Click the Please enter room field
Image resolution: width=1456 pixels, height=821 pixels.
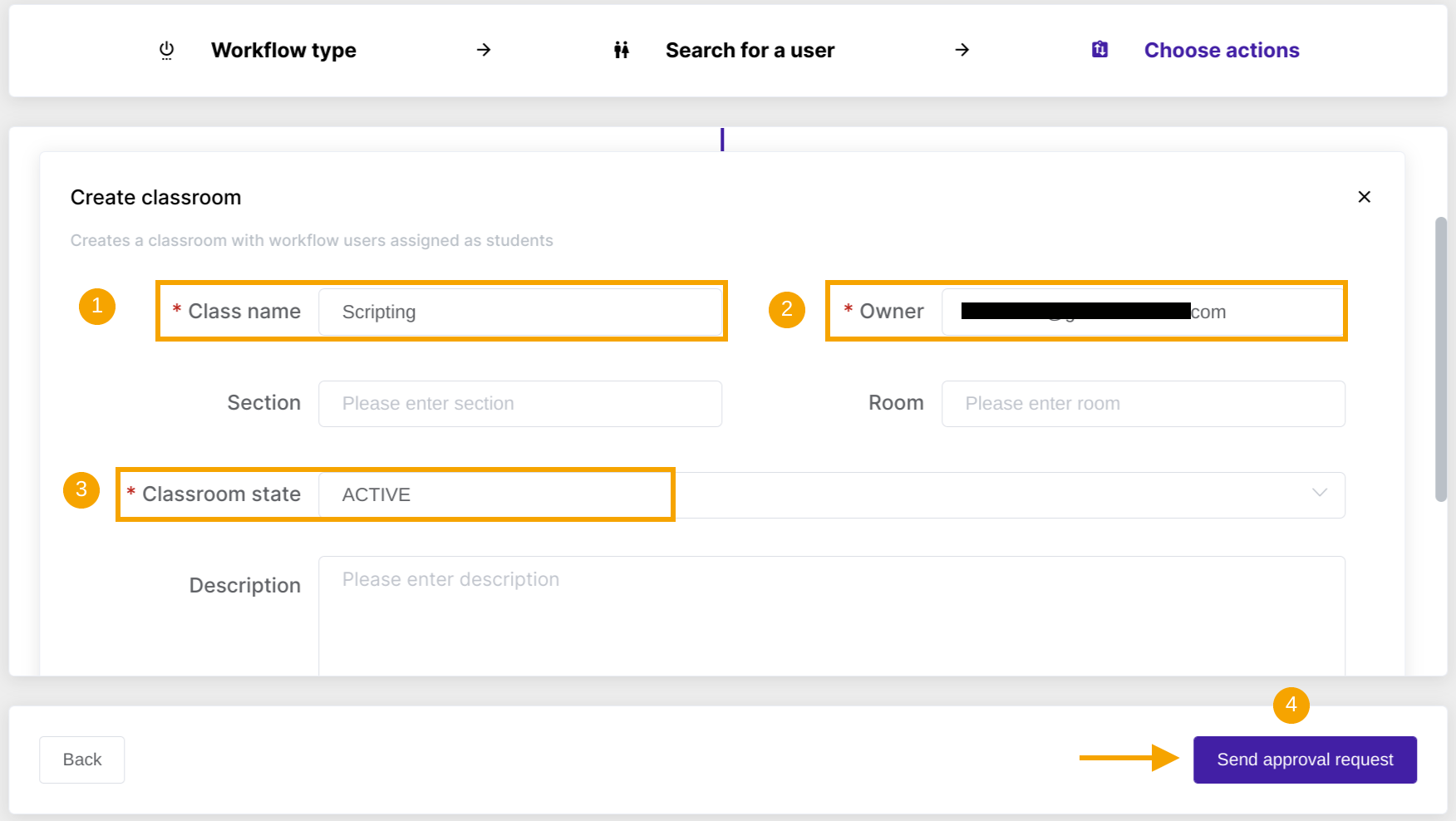point(1143,403)
